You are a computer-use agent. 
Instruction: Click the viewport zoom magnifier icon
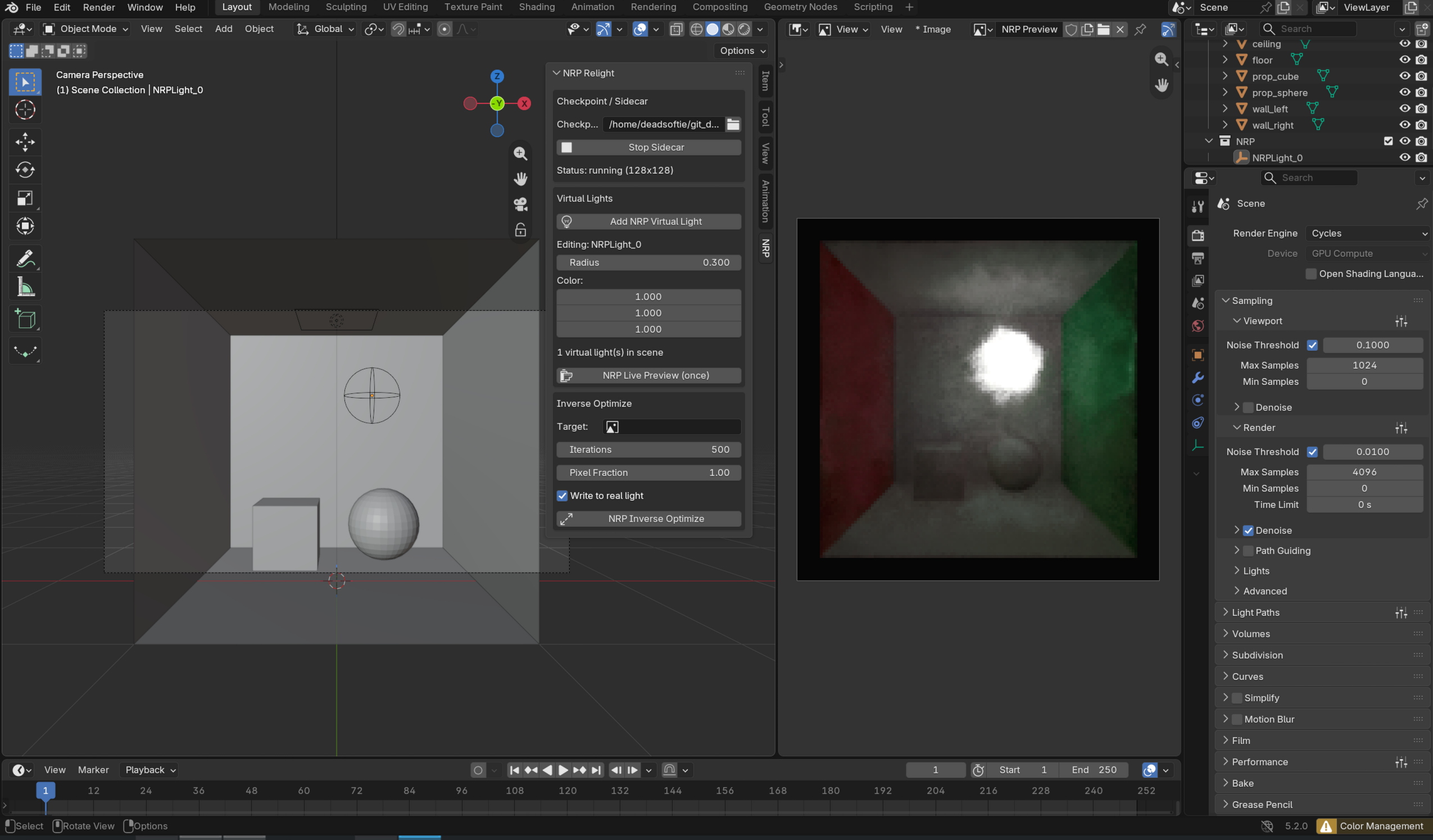(520, 153)
